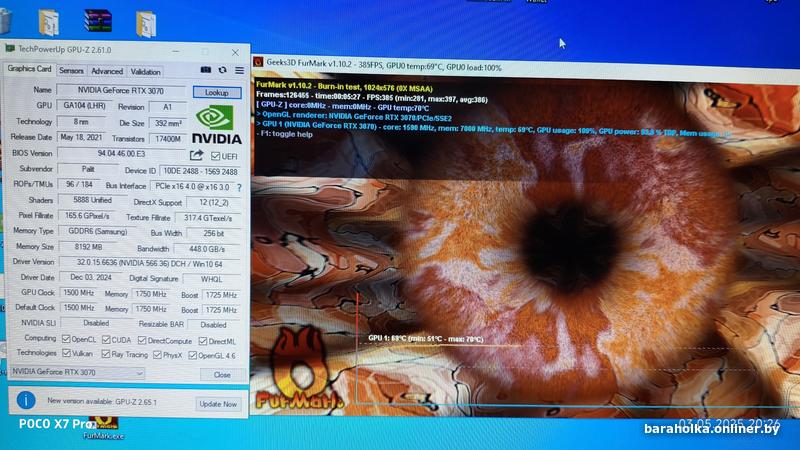Toggle the CUDA checkbox
This screenshot has width=800, height=450.
106,339
